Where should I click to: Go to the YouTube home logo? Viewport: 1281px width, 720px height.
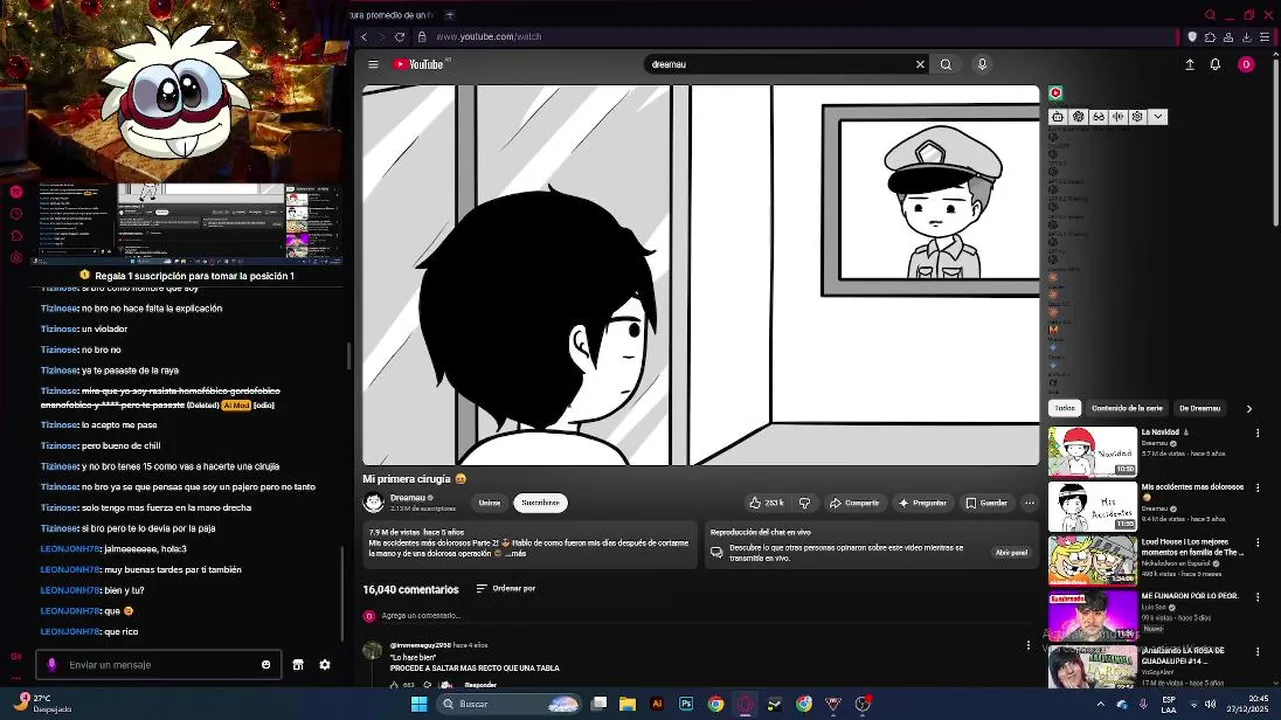418,64
